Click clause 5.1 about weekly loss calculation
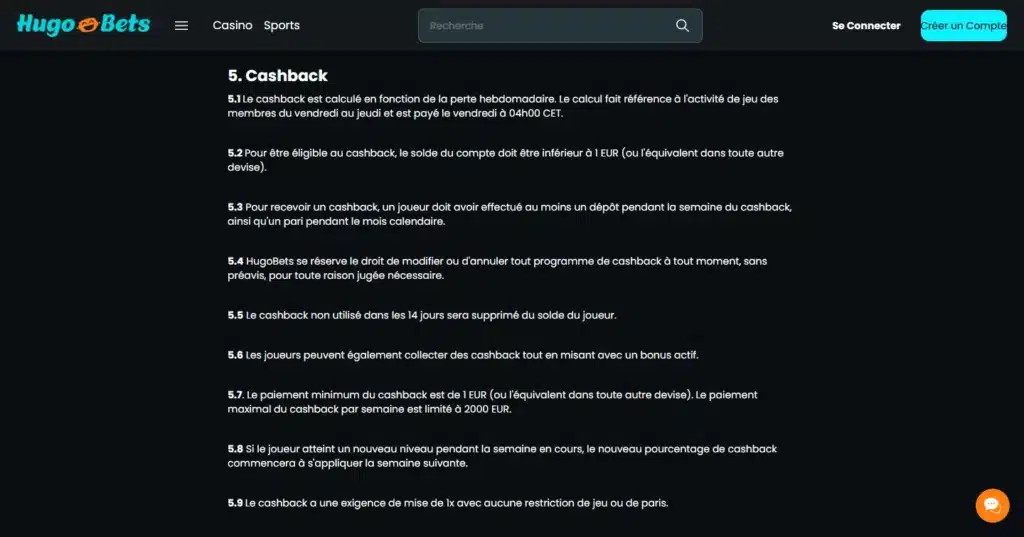This screenshot has width=1024, height=537. (500, 106)
